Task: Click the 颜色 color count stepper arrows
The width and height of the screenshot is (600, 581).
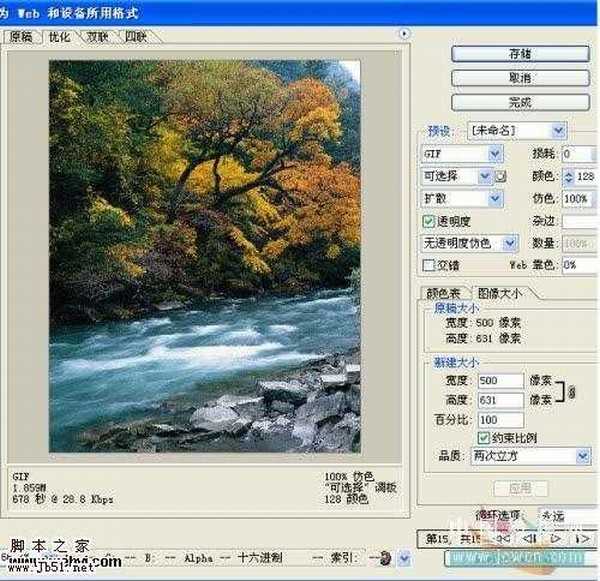Action: point(569,177)
